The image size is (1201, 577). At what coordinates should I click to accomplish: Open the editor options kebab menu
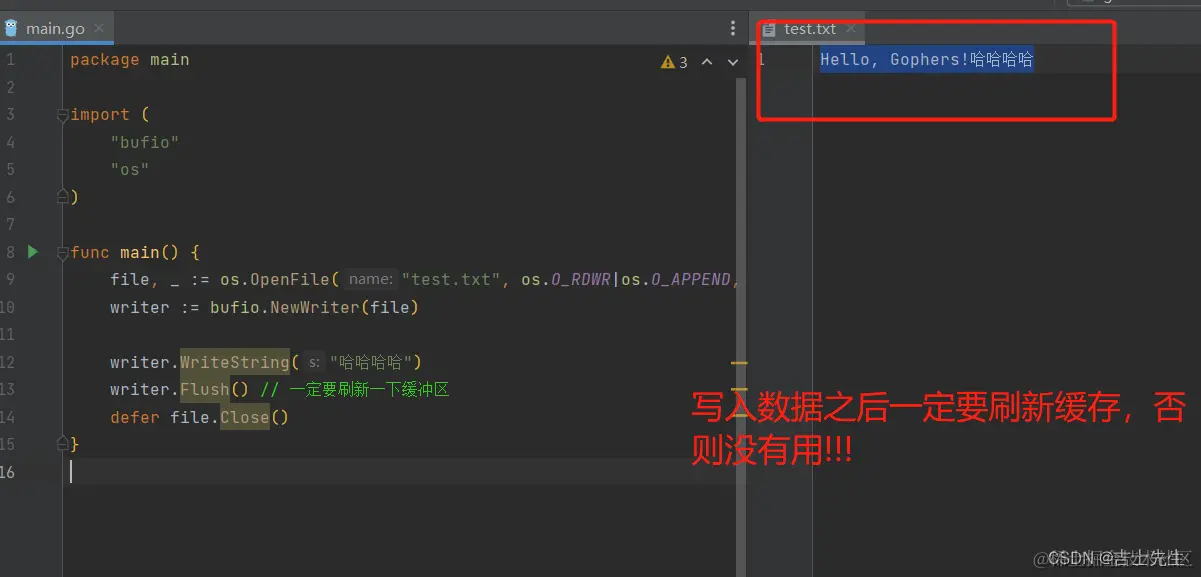point(733,27)
